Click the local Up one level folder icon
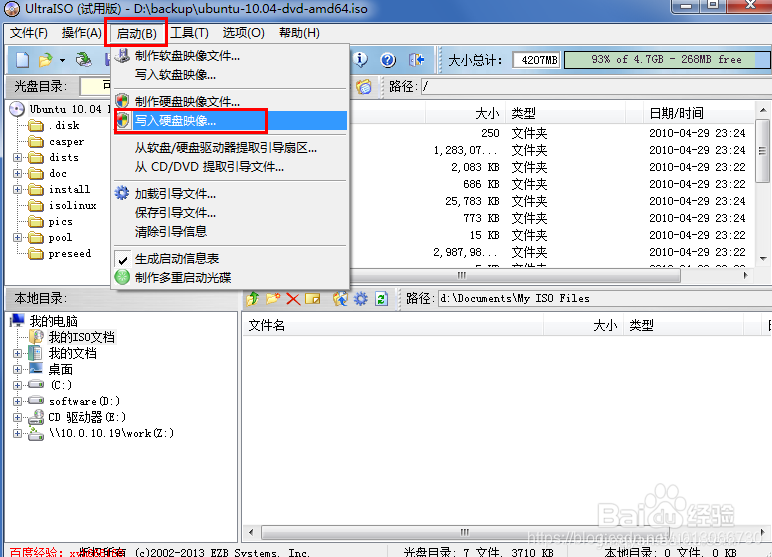 [x=253, y=298]
